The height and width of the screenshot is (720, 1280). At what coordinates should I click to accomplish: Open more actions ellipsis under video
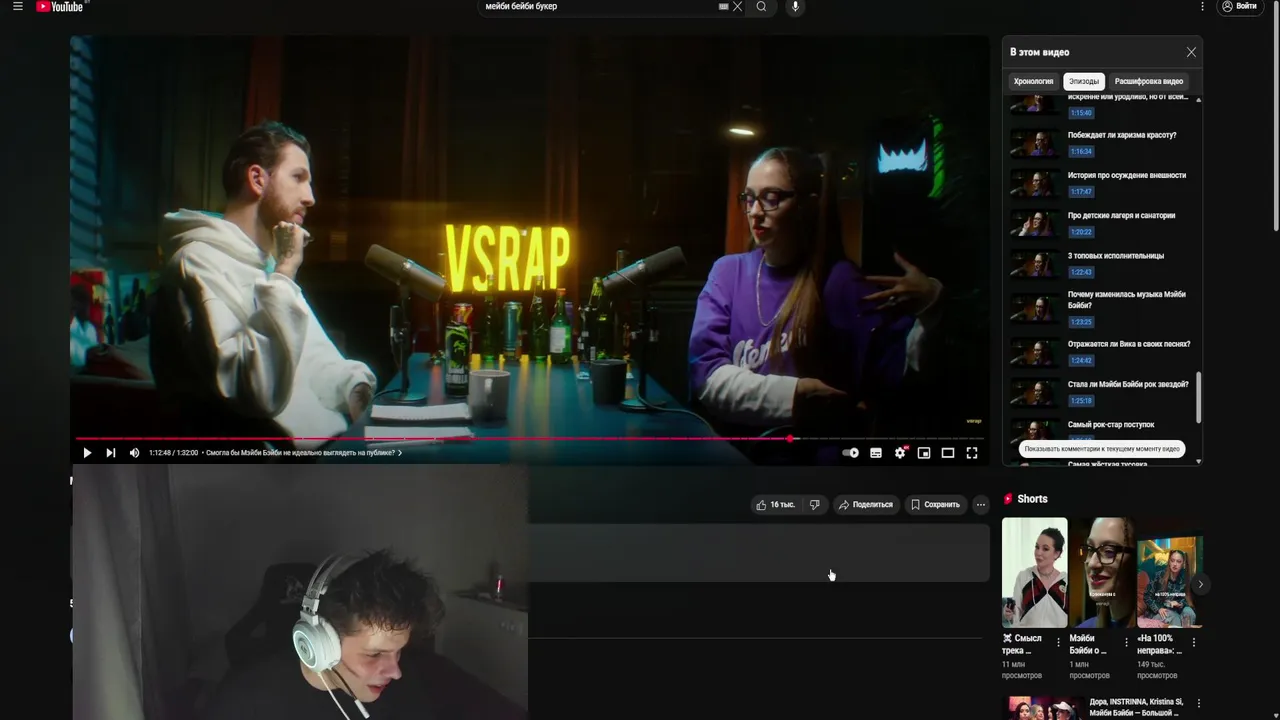pyautogui.click(x=981, y=505)
